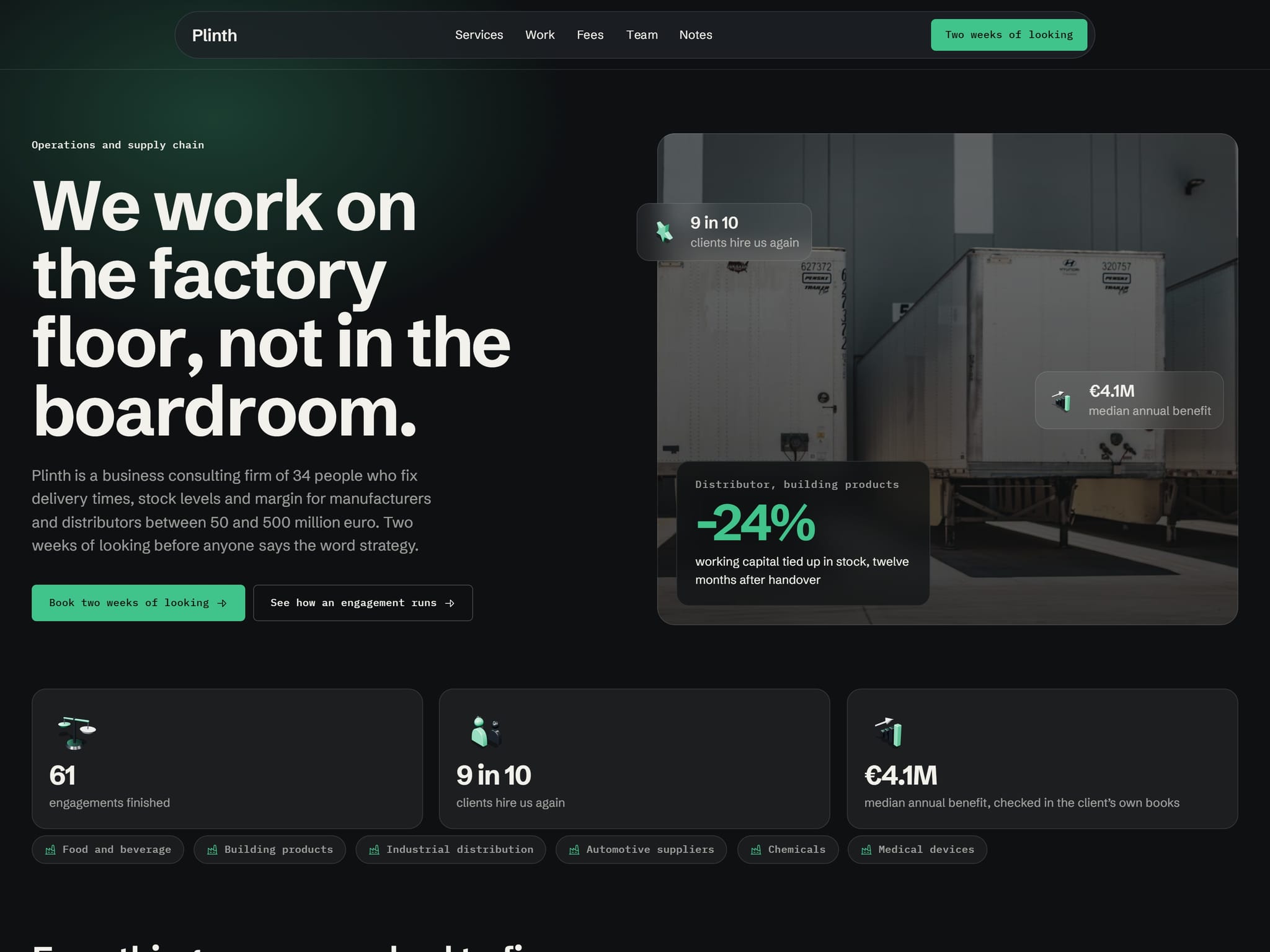Click the growth icon in median annual benefit badge
The image size is (1270, 952).
point(1062,400)
